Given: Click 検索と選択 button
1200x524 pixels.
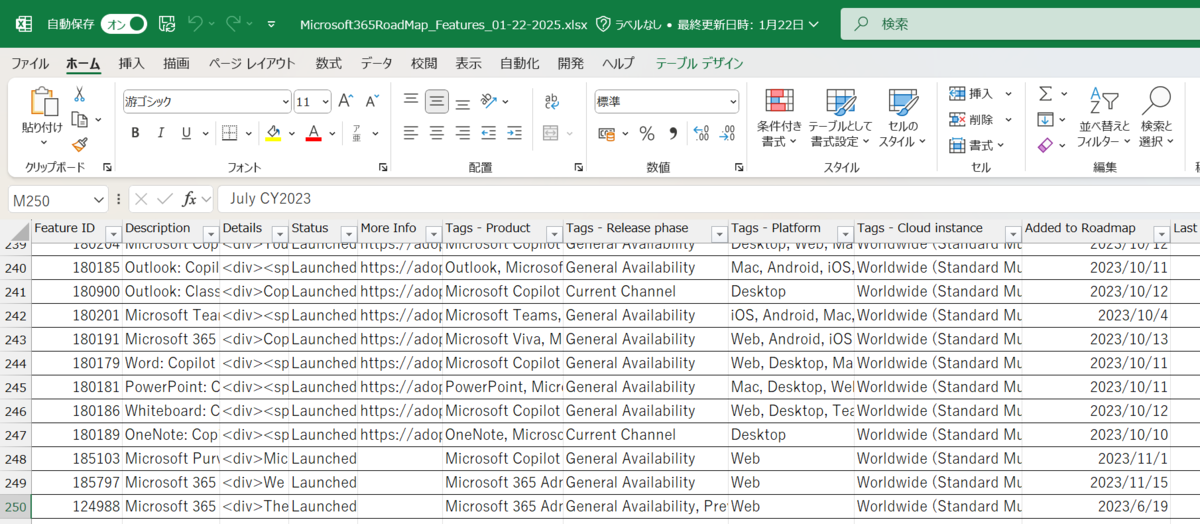Looking at the screenshot, I should coord(1157,118).
